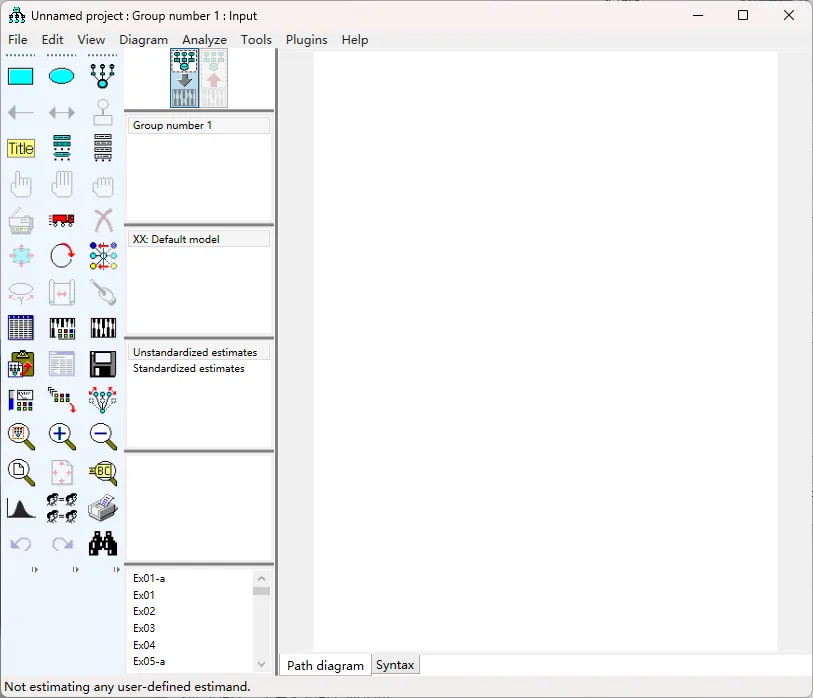The height and width of the screenshot is (698, 813).
Task: Choose the Duplicate objects copier icon
Action: [x=21, y=221]
